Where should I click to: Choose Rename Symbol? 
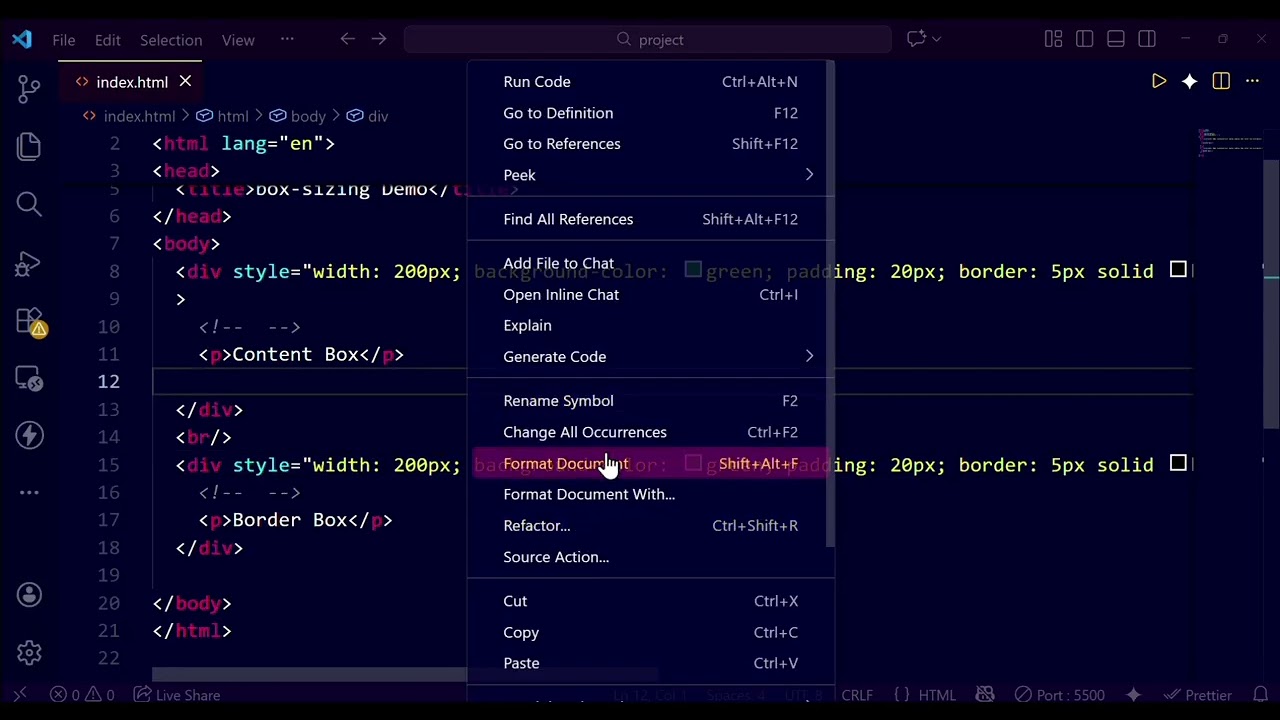pyautogui.click(x=651, y=401)
